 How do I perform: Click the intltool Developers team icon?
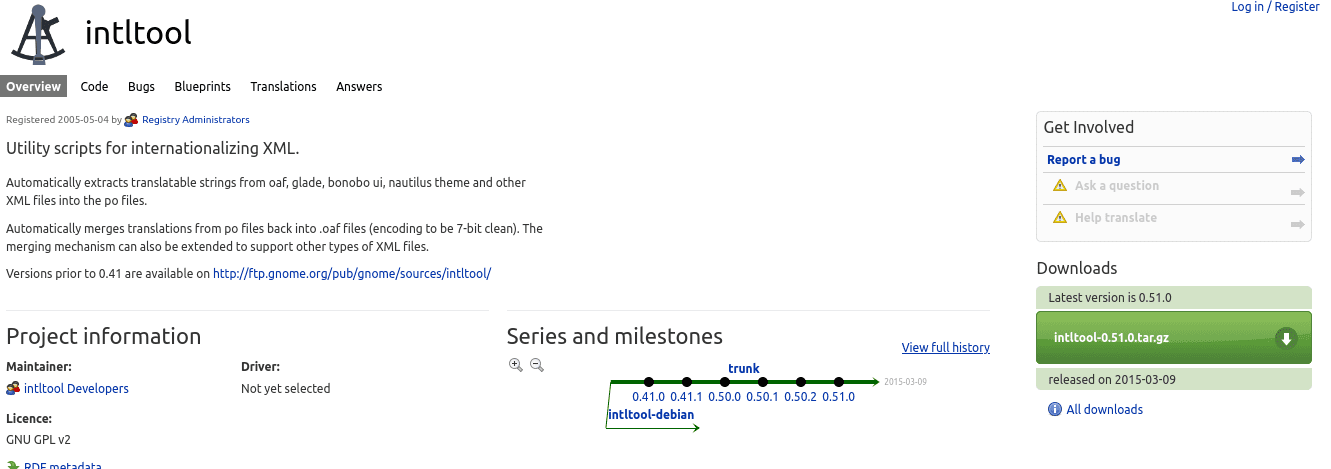pos(13,389)
